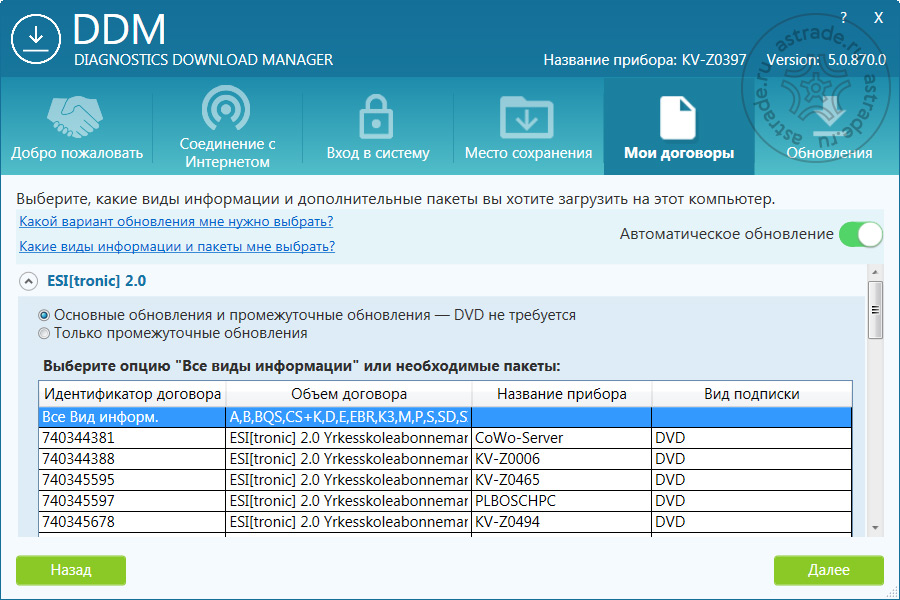This screenshot has width=900, height=600.
Task: Open the folder save location icon
Action: click(x=527, y=117)
